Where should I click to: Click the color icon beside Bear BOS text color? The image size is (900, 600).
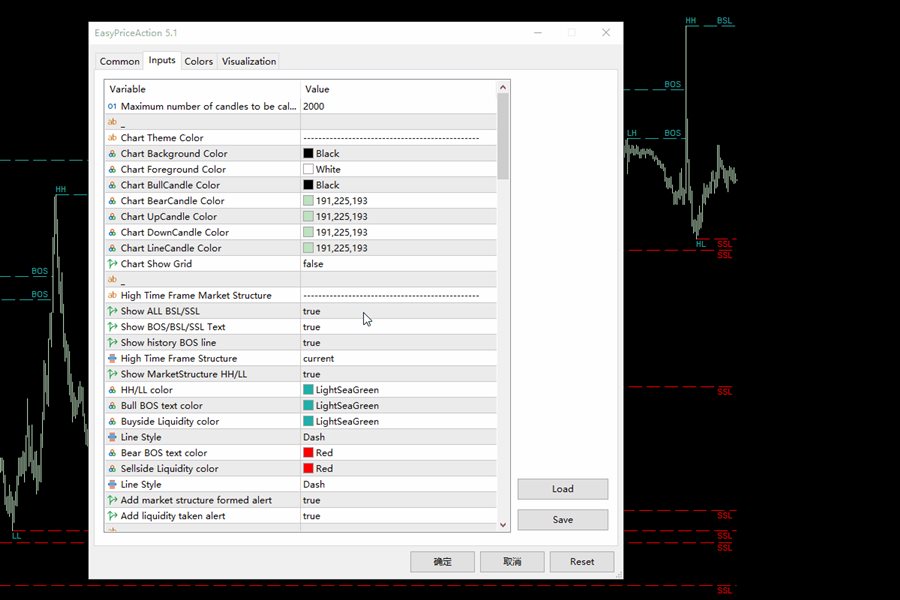112,453
